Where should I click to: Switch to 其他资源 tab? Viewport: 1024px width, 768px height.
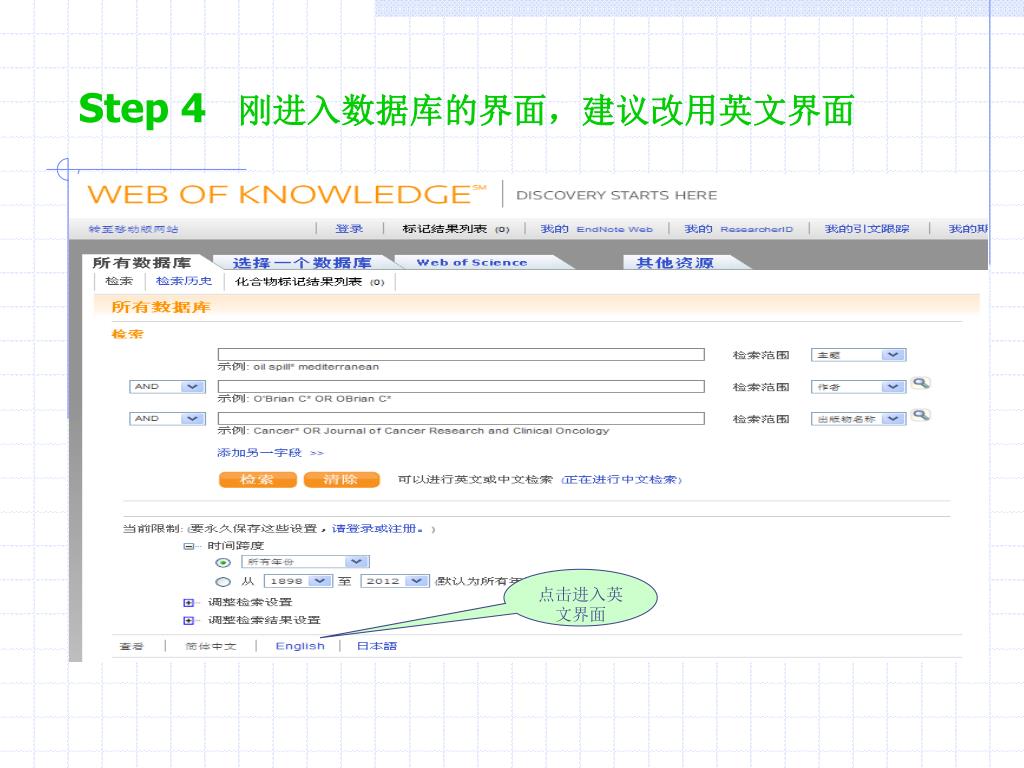pyautogui.click(x=675, y=263)
